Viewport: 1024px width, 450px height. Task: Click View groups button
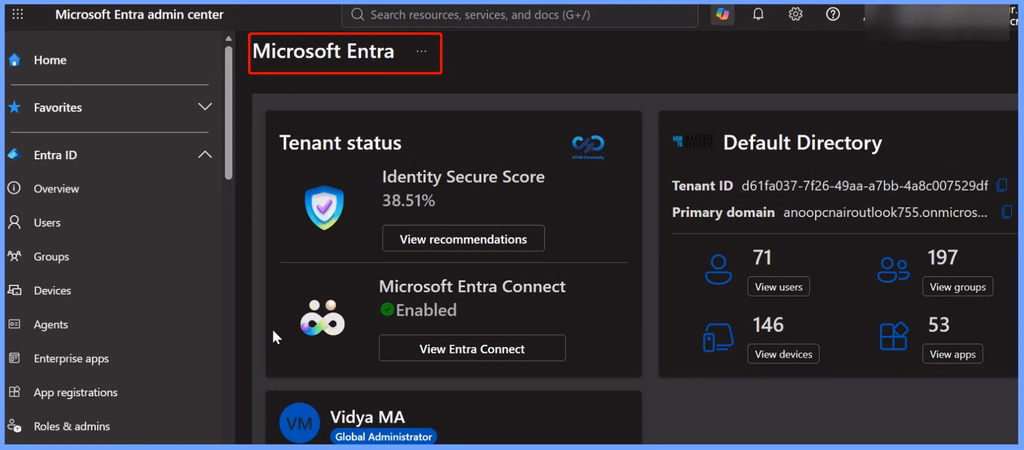point(957,287)
